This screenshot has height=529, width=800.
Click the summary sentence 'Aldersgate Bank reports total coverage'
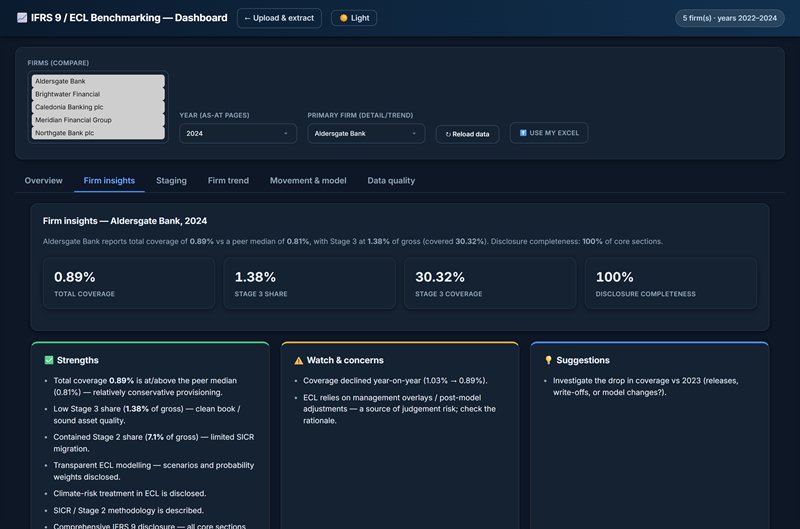[353, 241]
